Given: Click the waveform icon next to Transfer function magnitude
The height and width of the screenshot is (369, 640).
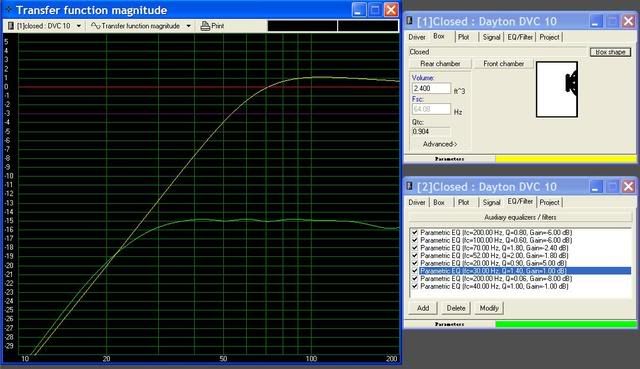Looking at the screenshot, I should point(96,26).
